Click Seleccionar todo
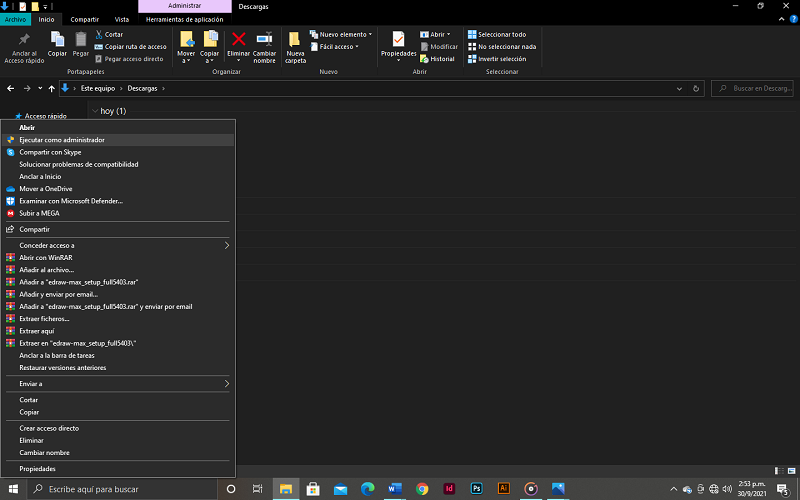Viewport: 800px width, 500px height. pyautogui.click(x=497, y=34)
